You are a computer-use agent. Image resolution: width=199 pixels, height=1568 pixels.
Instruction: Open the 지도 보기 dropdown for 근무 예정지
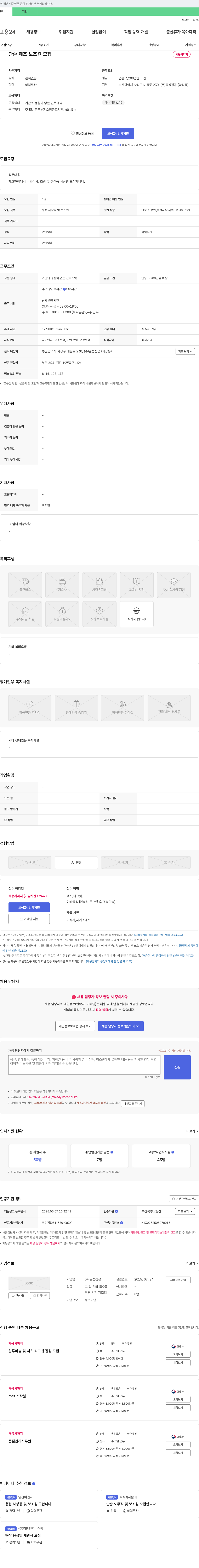pos(185,351)
